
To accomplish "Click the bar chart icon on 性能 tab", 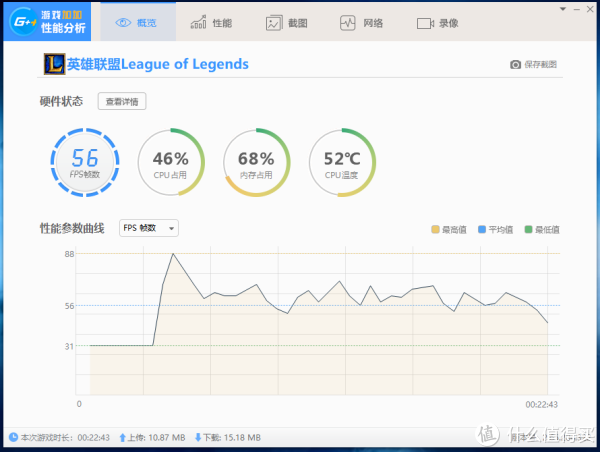I will (198, 23).
